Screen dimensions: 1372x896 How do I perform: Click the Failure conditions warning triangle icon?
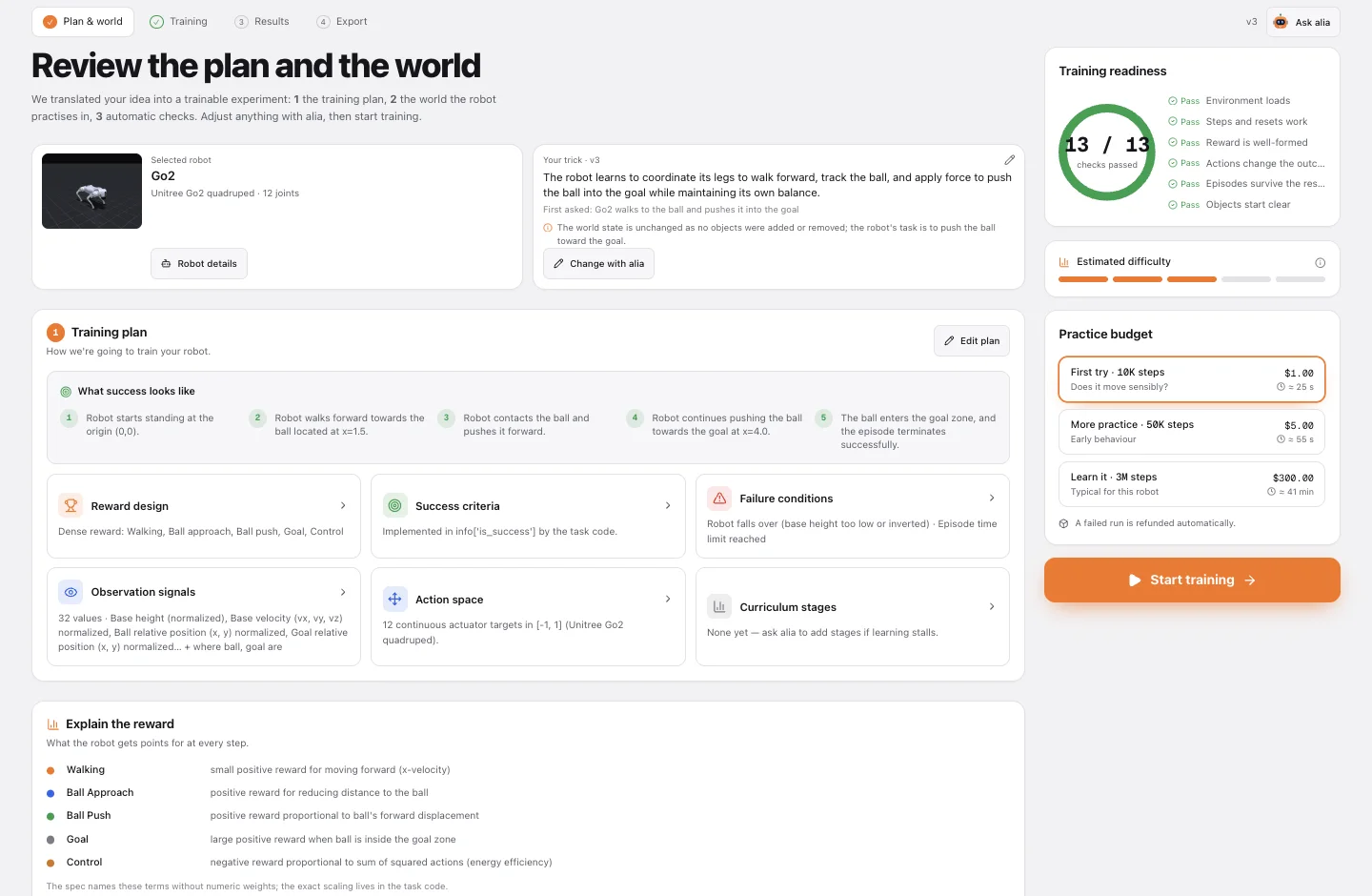(x=719, y=498)
